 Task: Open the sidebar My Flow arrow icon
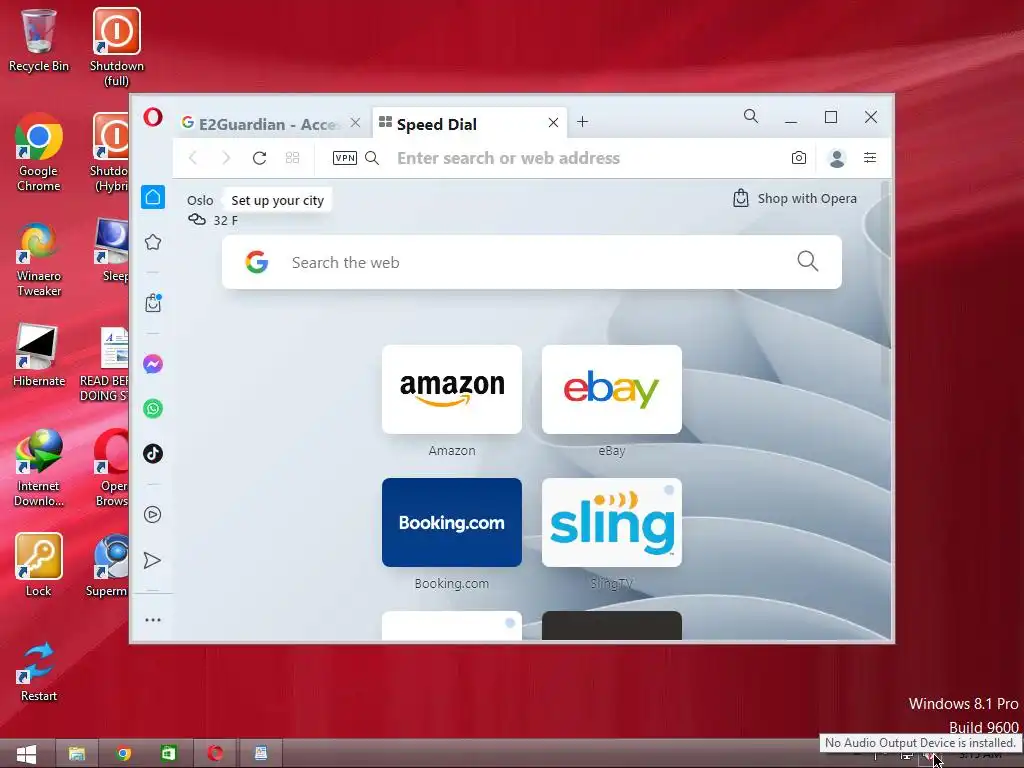(x=152, y=560)
